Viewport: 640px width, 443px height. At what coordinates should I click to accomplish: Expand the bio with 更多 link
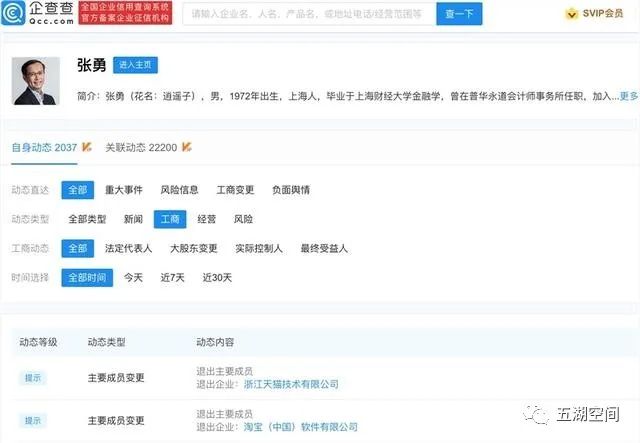pos(629,96)
